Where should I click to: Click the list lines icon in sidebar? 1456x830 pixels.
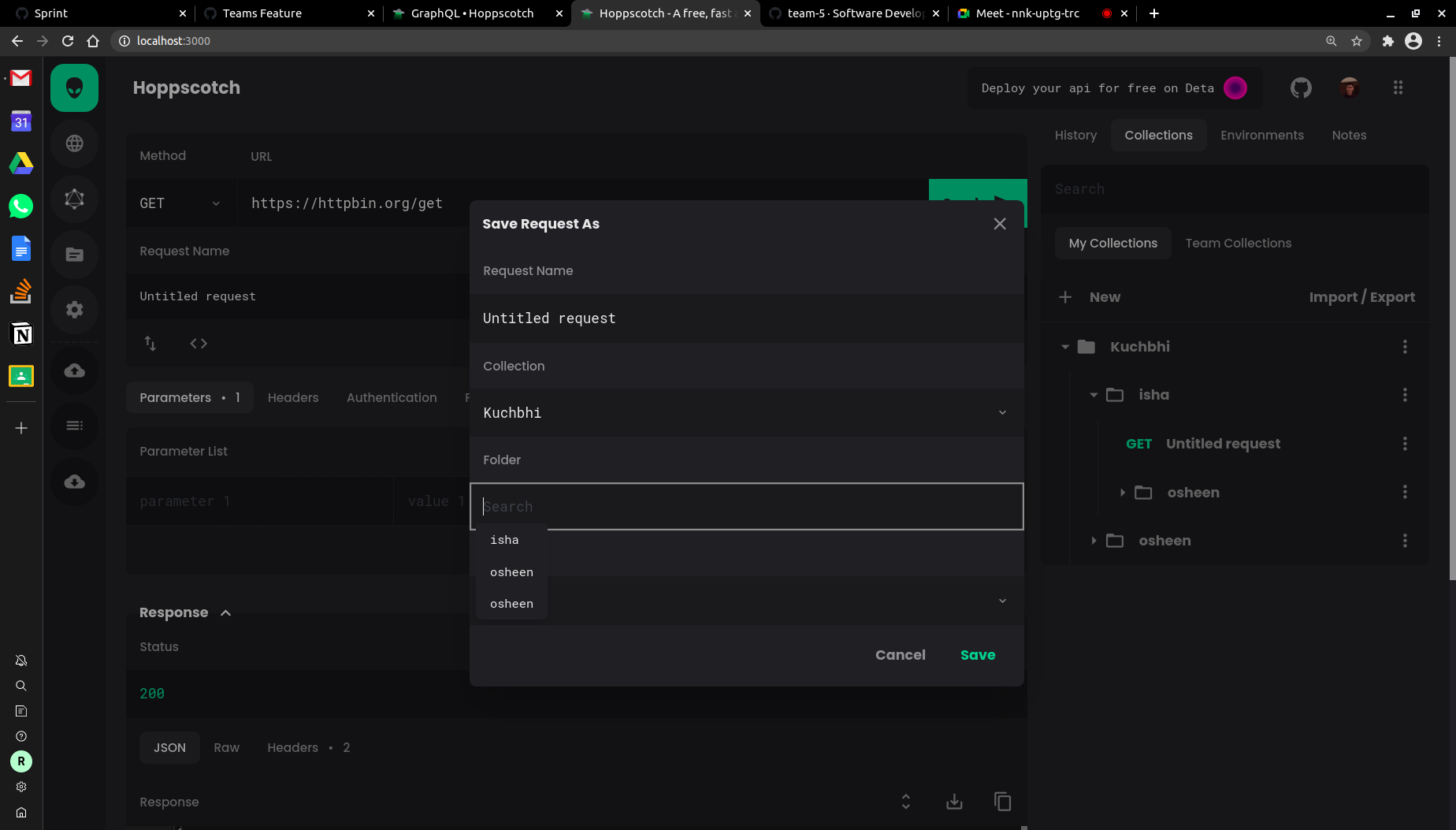click(75, 426)
